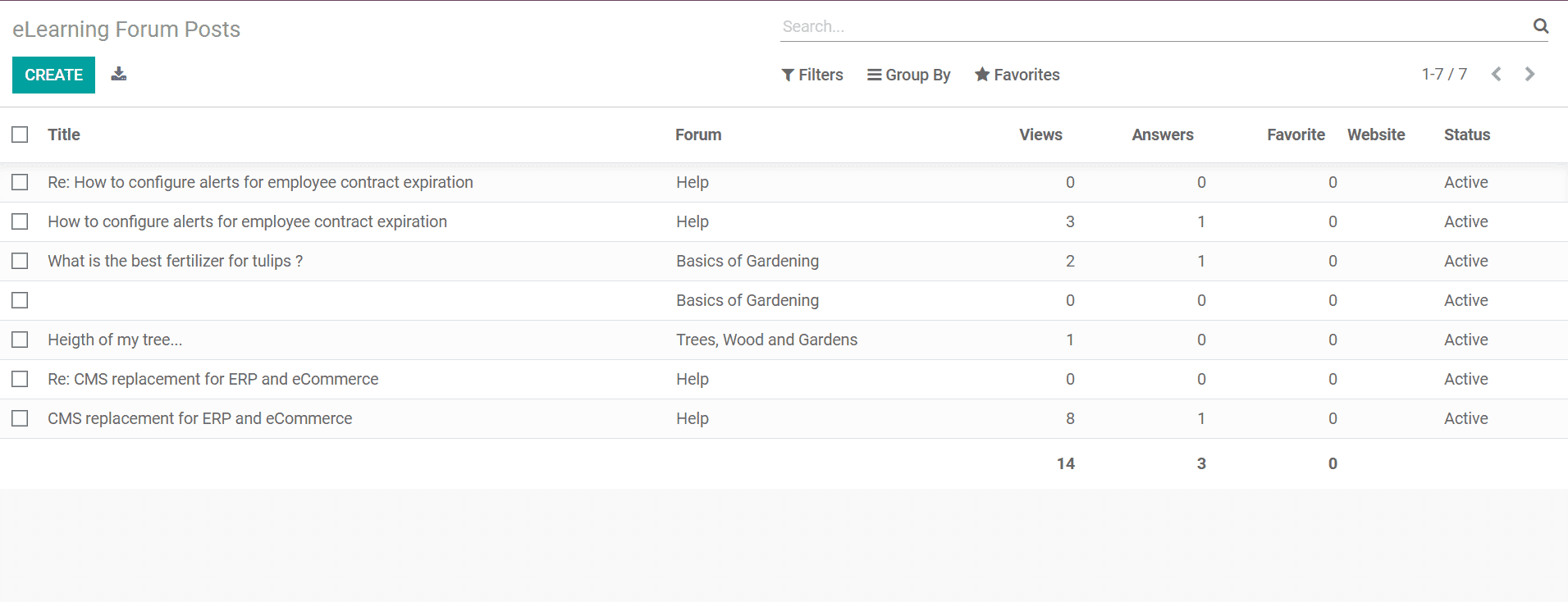Tick checkbox of the untitled Basics of Gardening row
Screen dimensions: 1568x602
coord(20,300)
